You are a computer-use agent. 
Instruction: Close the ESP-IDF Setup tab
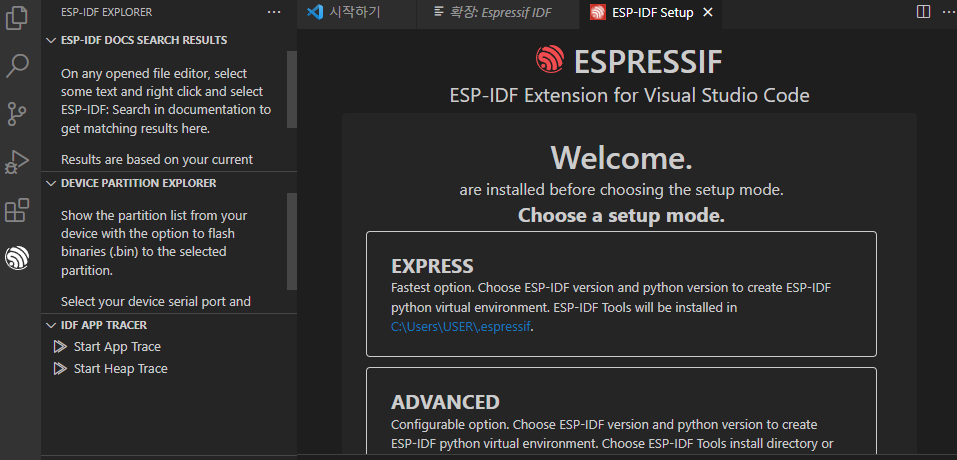[708, 13]
